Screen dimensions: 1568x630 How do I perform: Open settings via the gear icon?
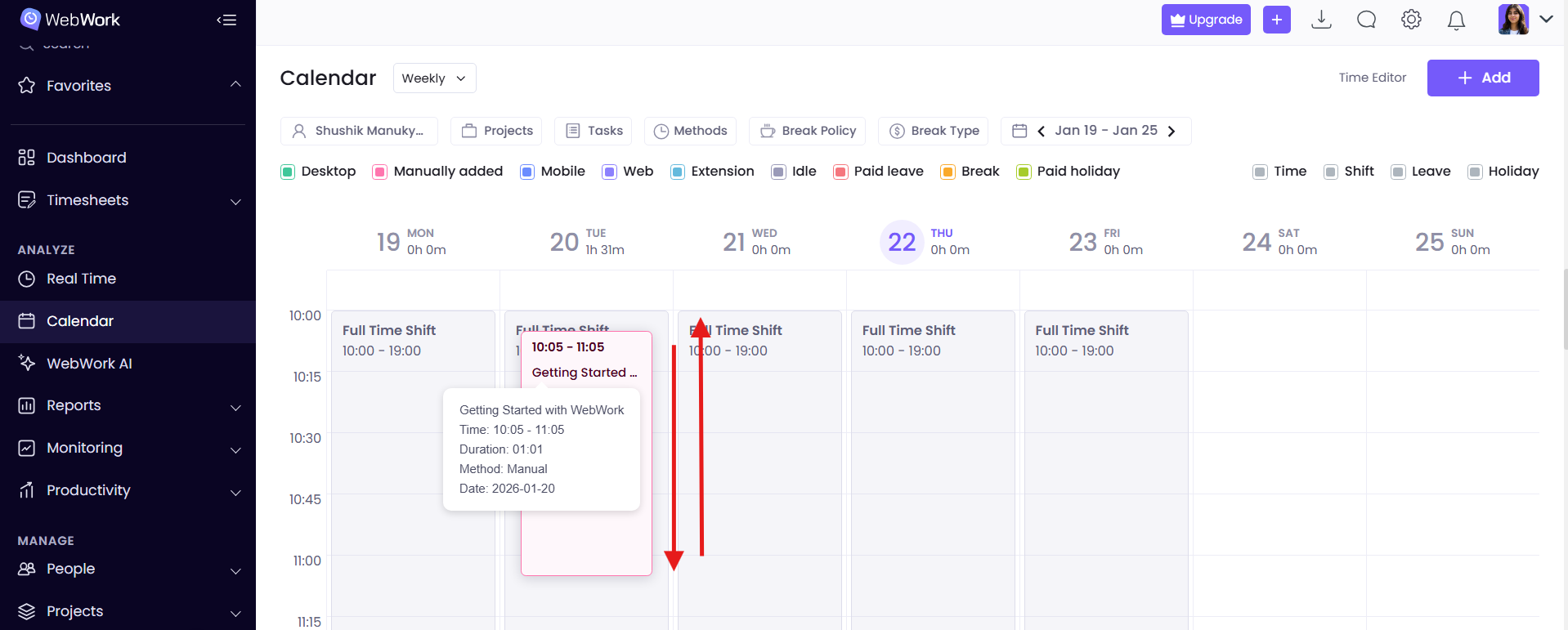pos(1411,20)
